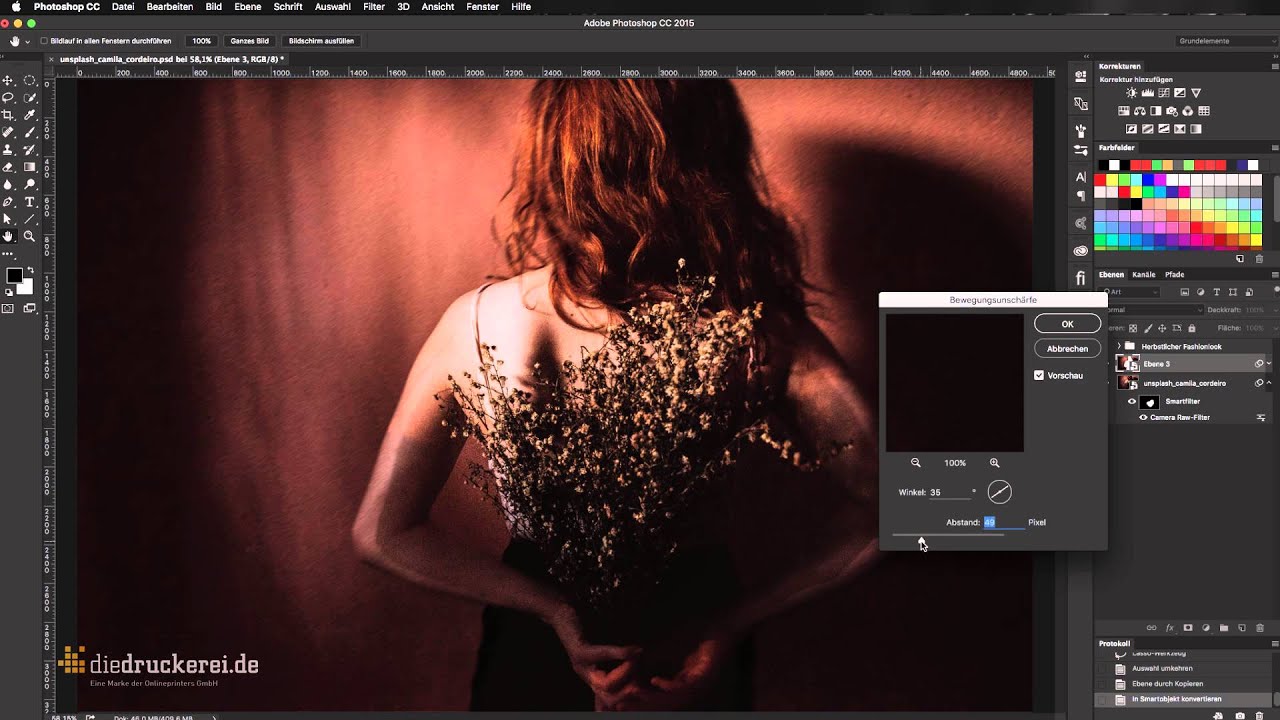Select the Type tool
1280x720 pixels.
click(30, 202)
